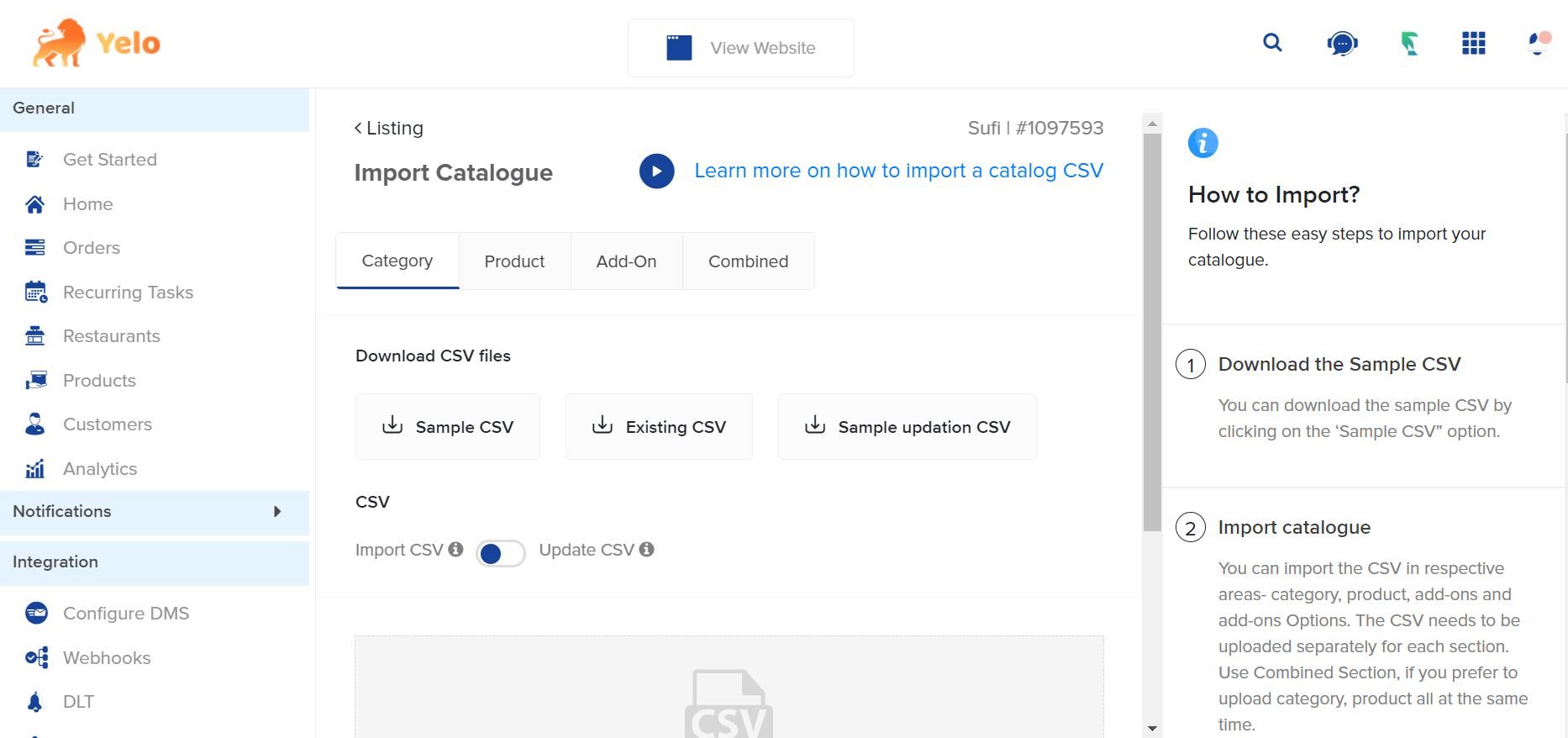Collapse the Integration sidebar section
1568x738 pixels.
pyautogui.click(x=155, y=562)
